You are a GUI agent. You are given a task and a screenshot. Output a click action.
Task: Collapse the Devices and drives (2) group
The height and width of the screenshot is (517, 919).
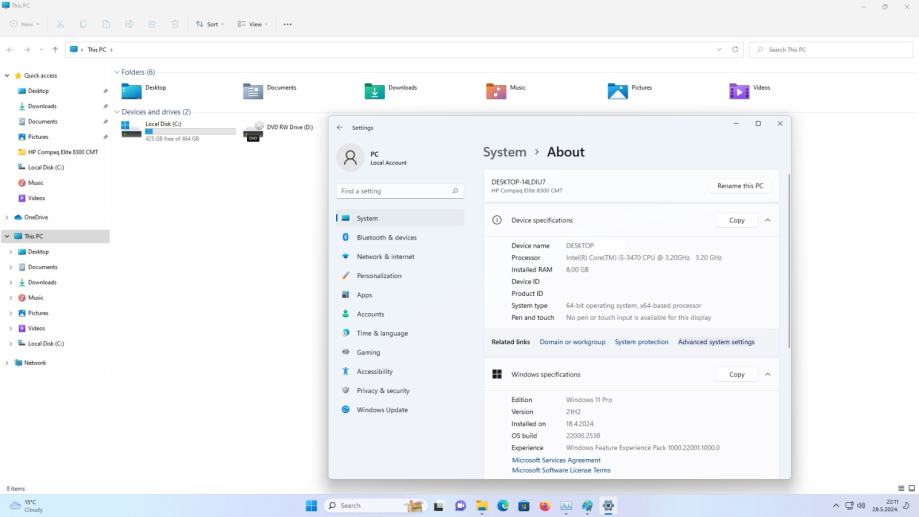click(117, 111)
